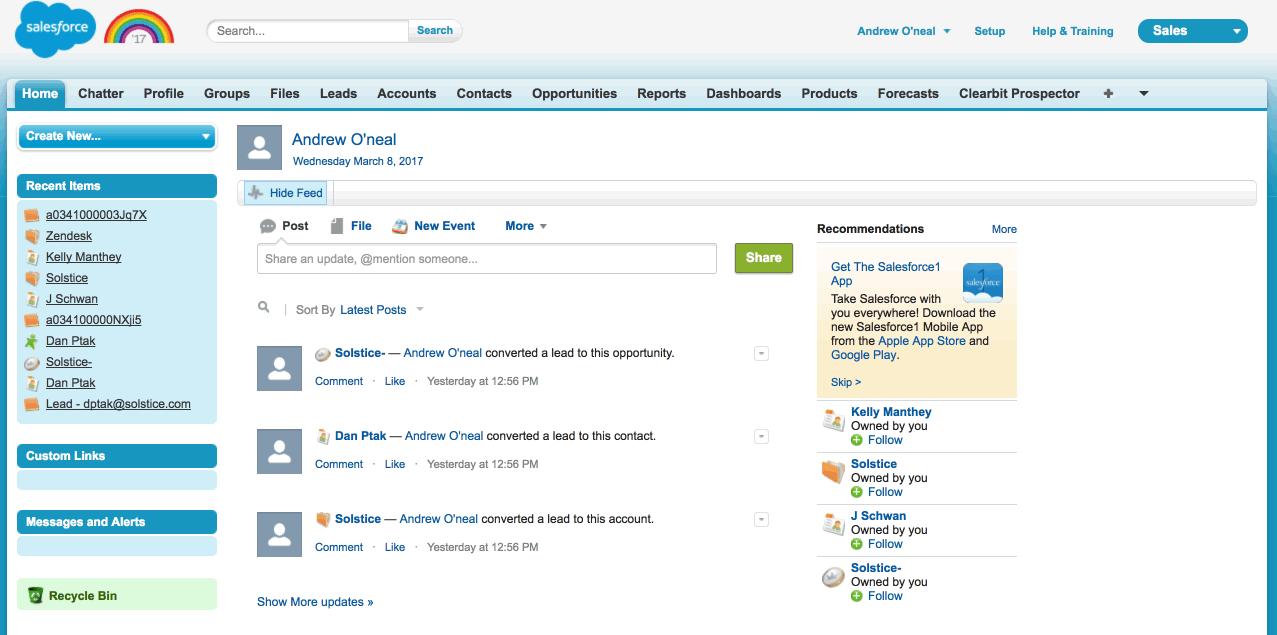Follow J Schwan in Recommendations
Image resolution: width=1277 pixels, height=635 pixels.
pos(857,544)
